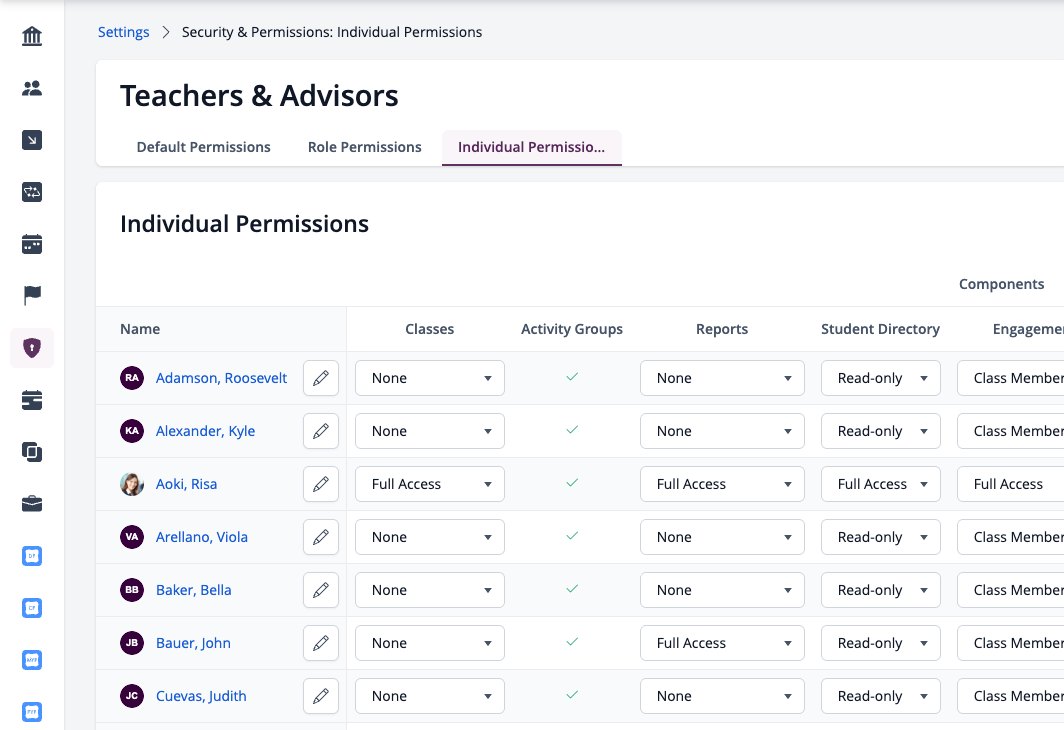Open the people group icon in sidebar
1064x730 pixels.
pos(32,88)
